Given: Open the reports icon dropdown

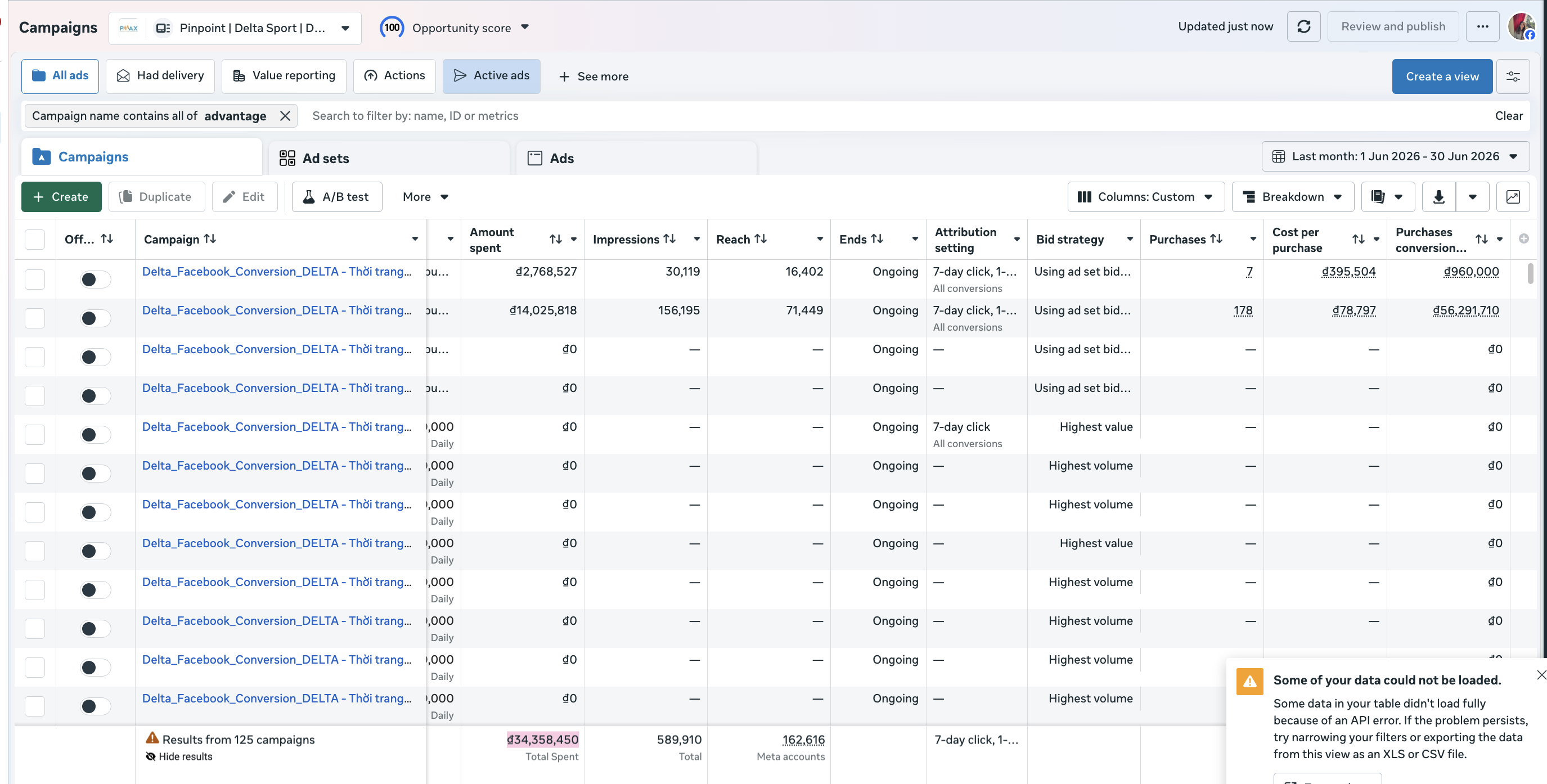Looking at the screenshot, I should pyautogui.click(x=1387, y=197).
